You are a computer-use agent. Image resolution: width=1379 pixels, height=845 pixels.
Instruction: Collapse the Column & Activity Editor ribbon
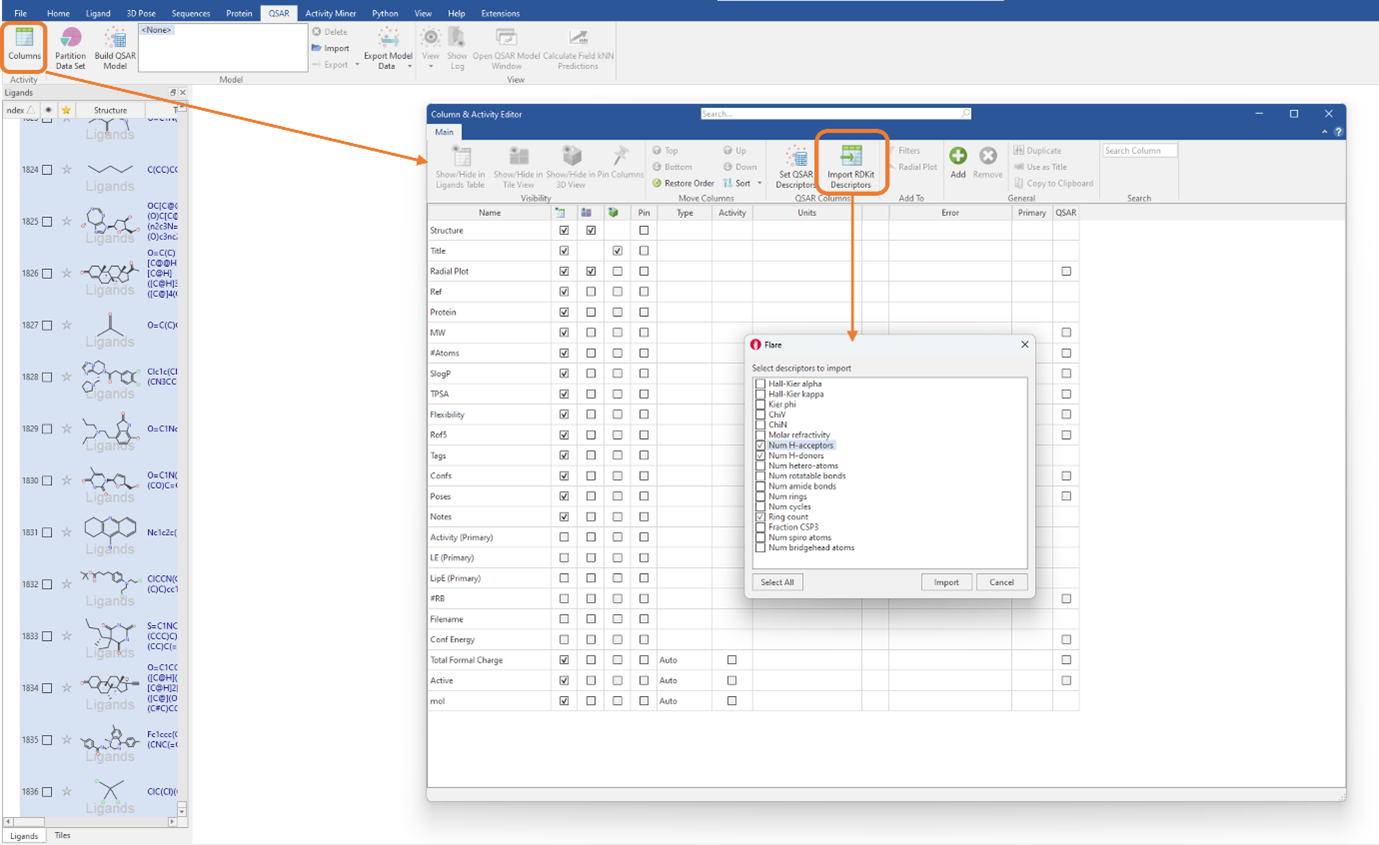[1325, 132]
